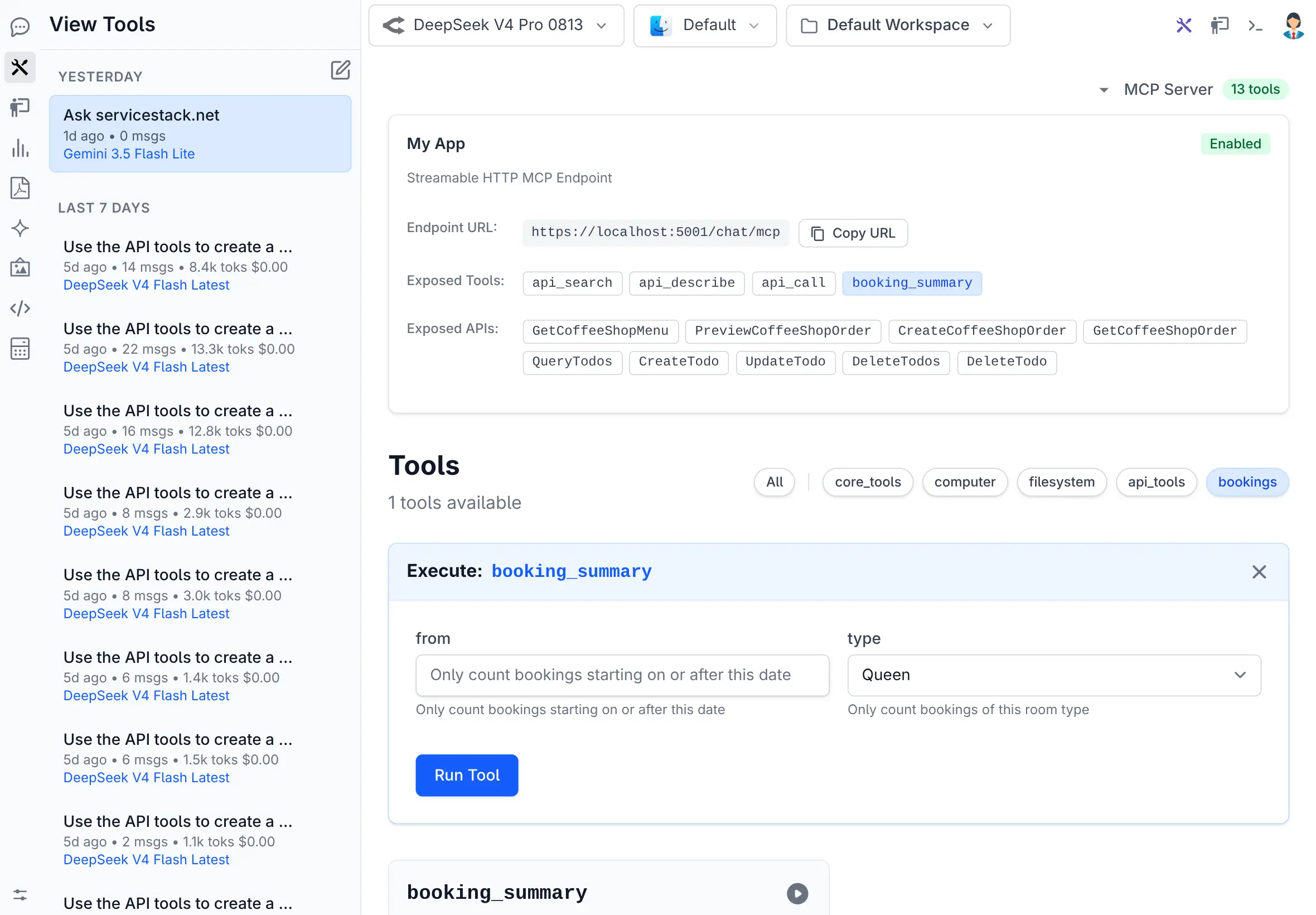Select the tools icon in left sidebar

click(x=20, y=68)
